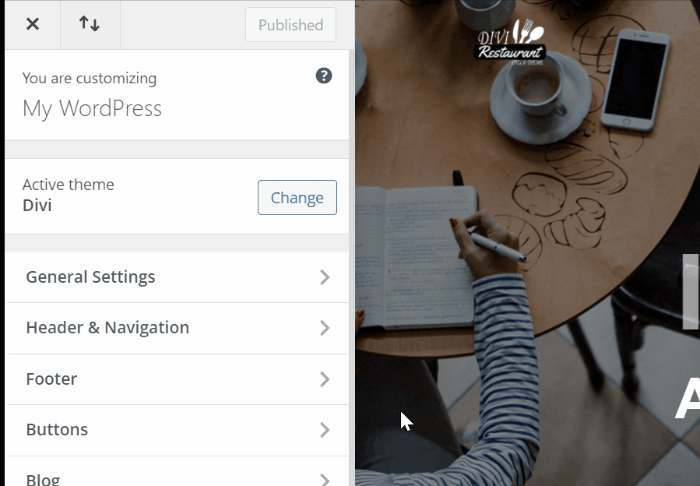
Task: Expand Blog section chevron arrow
Action: tap(325, 479)
